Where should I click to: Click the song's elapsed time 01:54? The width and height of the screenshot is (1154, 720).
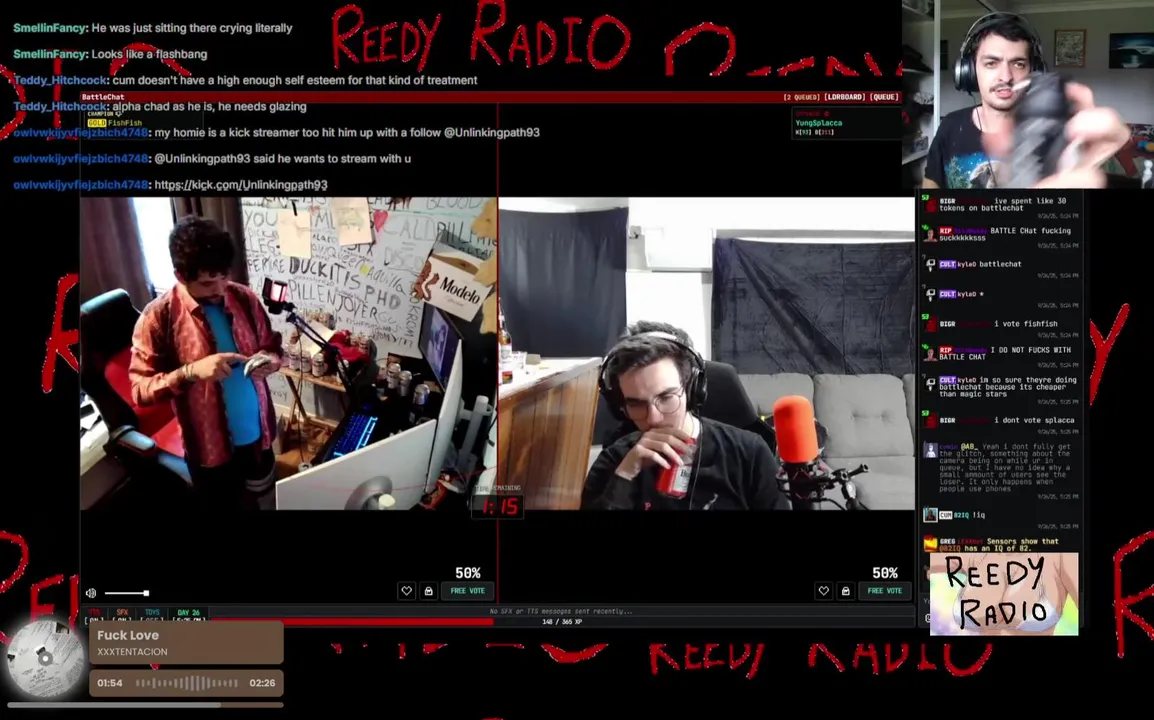click(110, 683)
